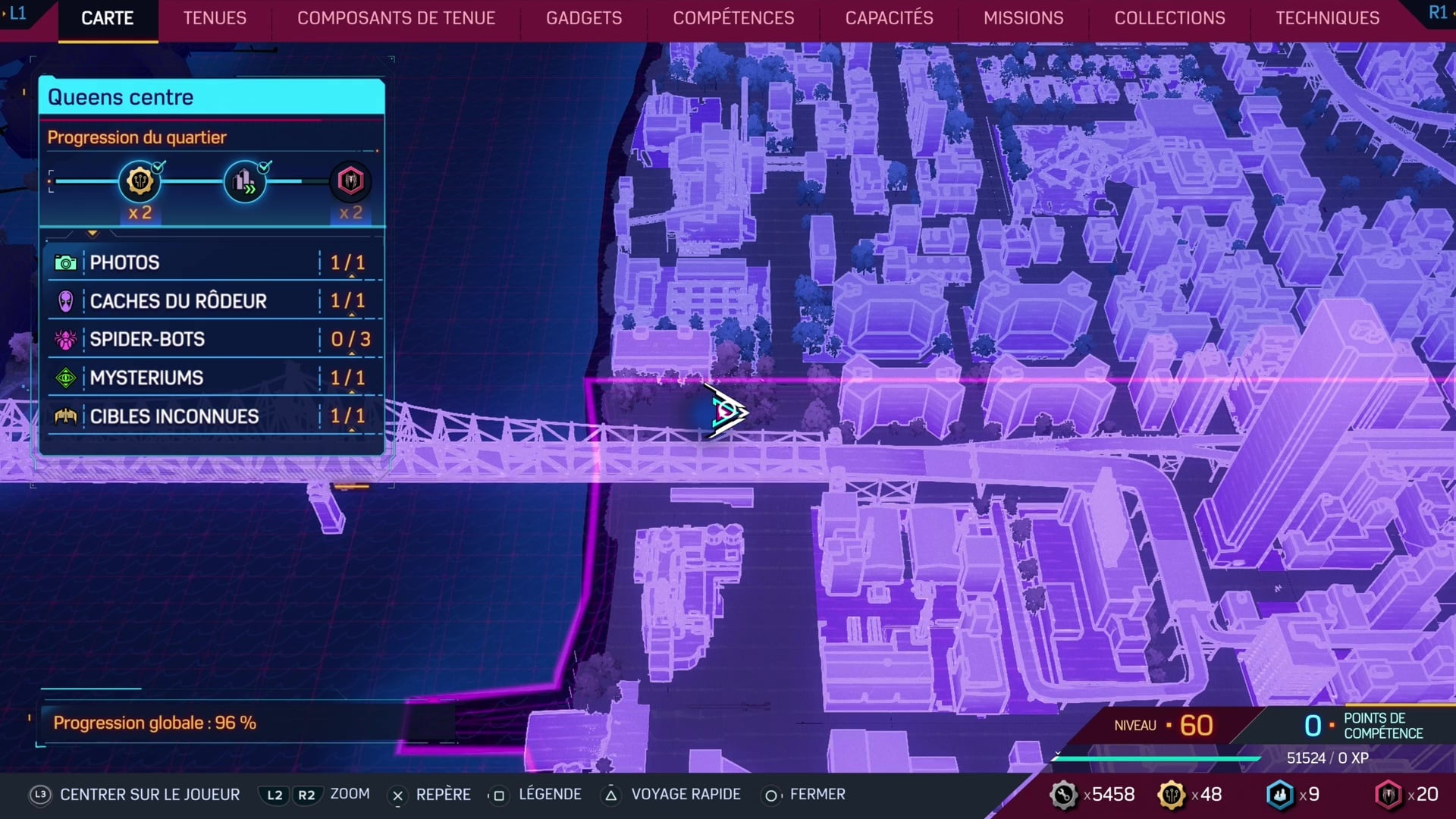Click the Cibles inconnues drone icon
The width and height of the screenshot is (1456, 819).
click(x=66, y=416)
